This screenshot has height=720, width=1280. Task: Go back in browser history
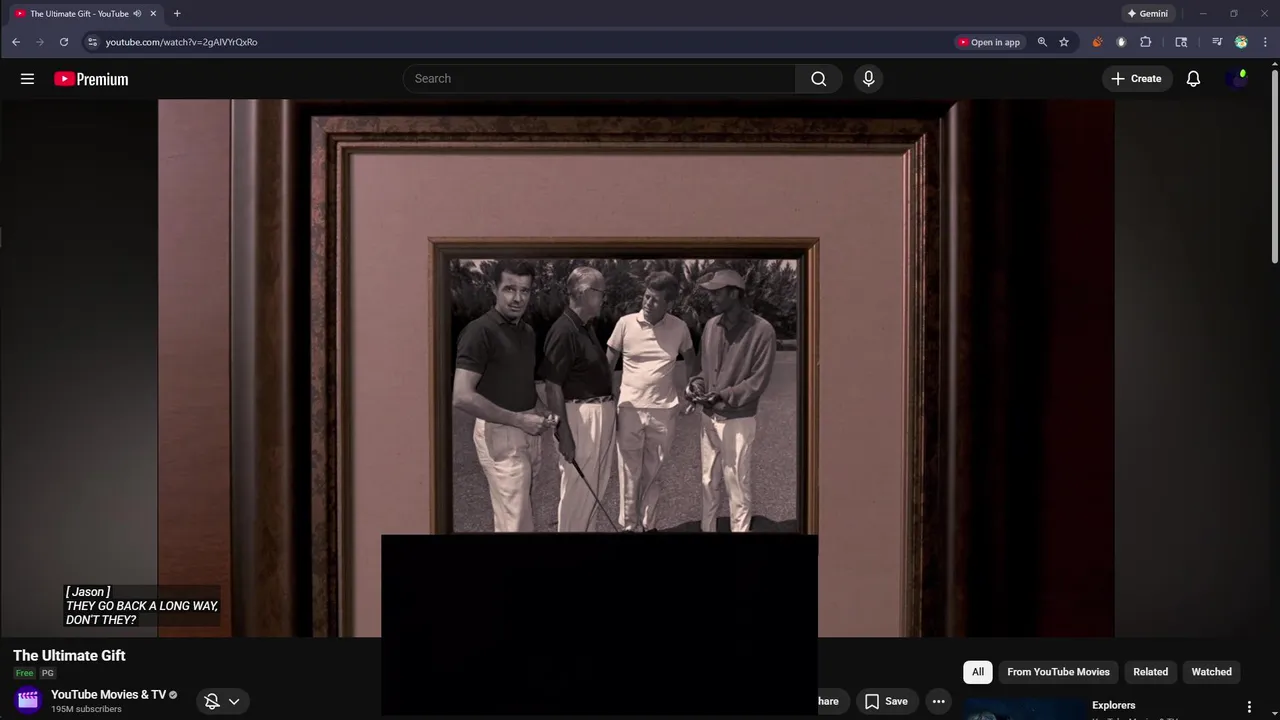click(x=16, y=42)
